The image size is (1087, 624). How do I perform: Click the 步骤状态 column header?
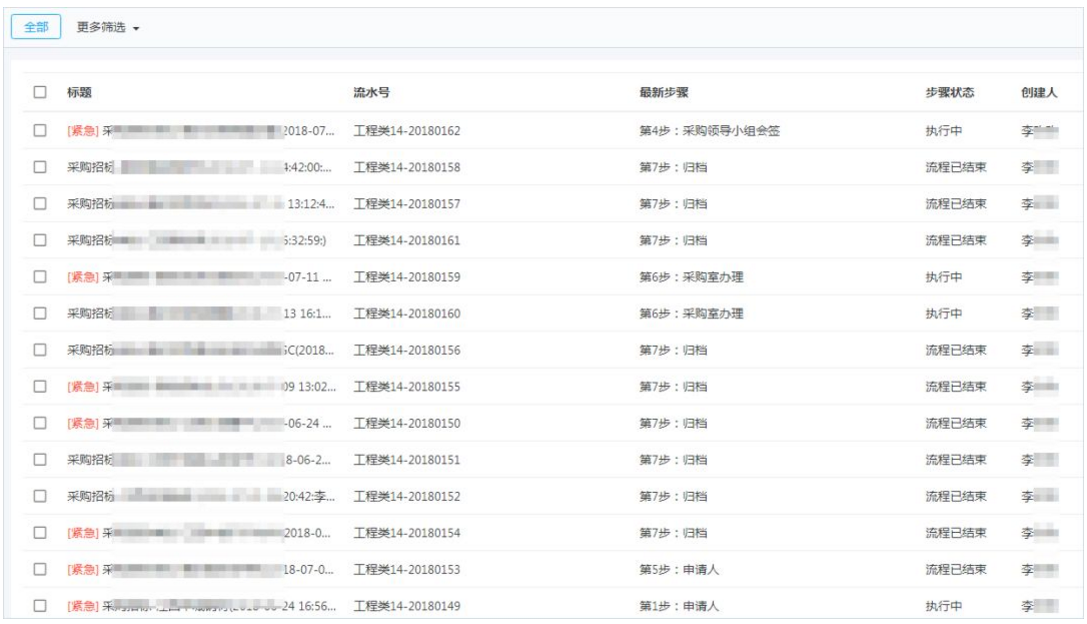pyautogui.click(x=949, y=93)
